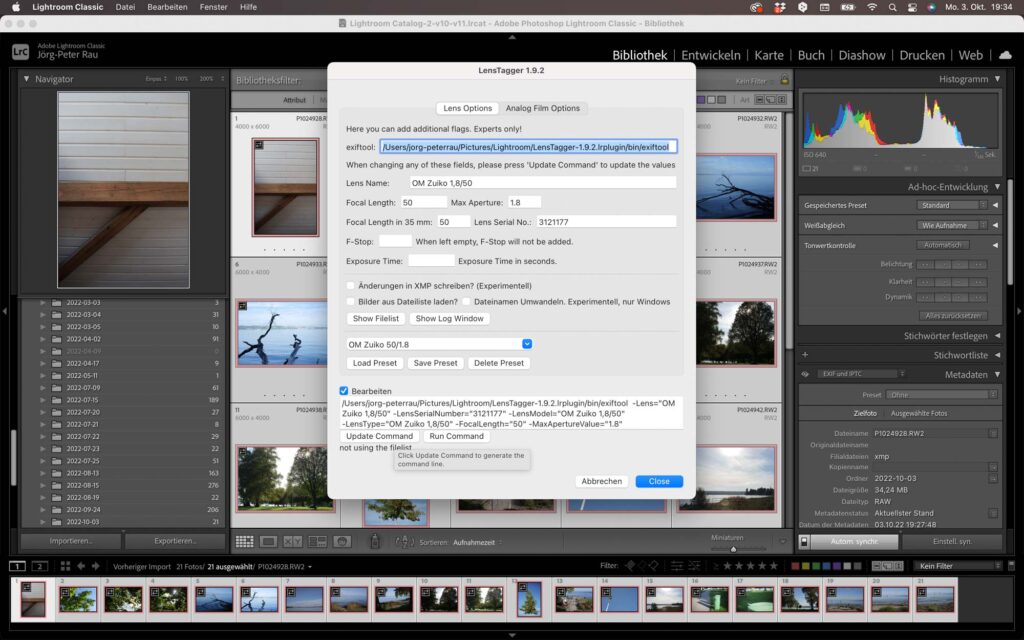The width and height of the screenshot is (1024, 640).
Task: Check 'Bilder aus Dateiliste laden?' option
Action: click(x=351, y=302)
